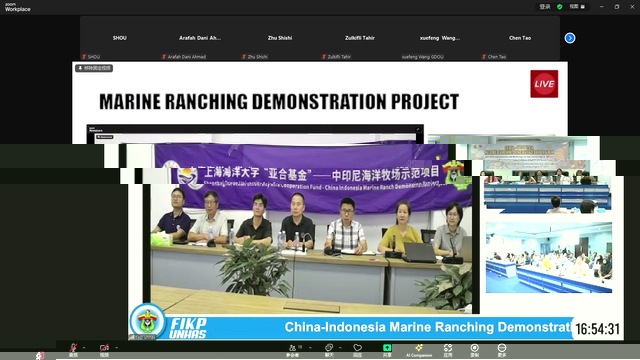Click the green encryption shield icon

[560, 7]
